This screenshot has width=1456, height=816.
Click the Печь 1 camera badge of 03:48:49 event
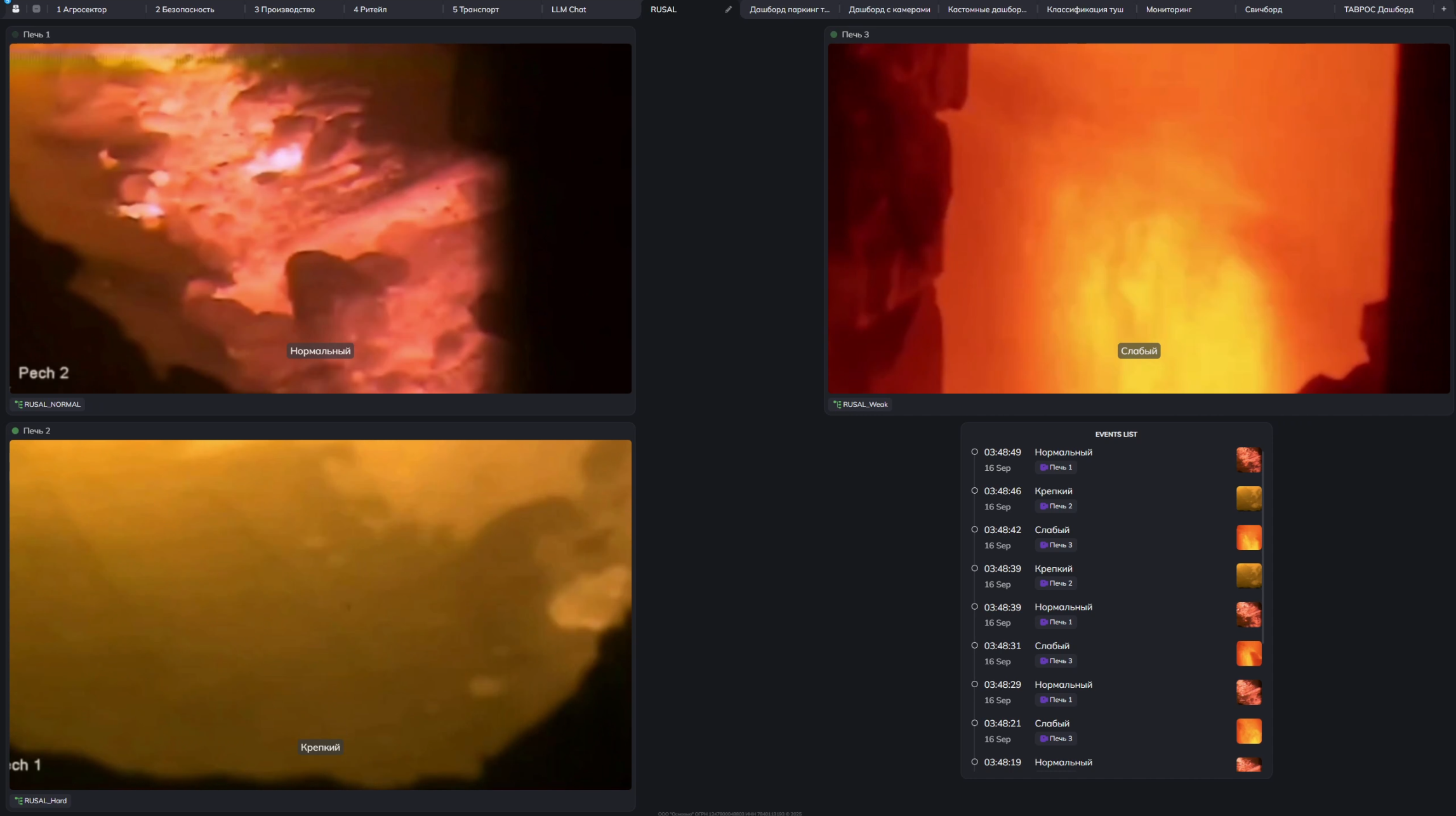1056,468
